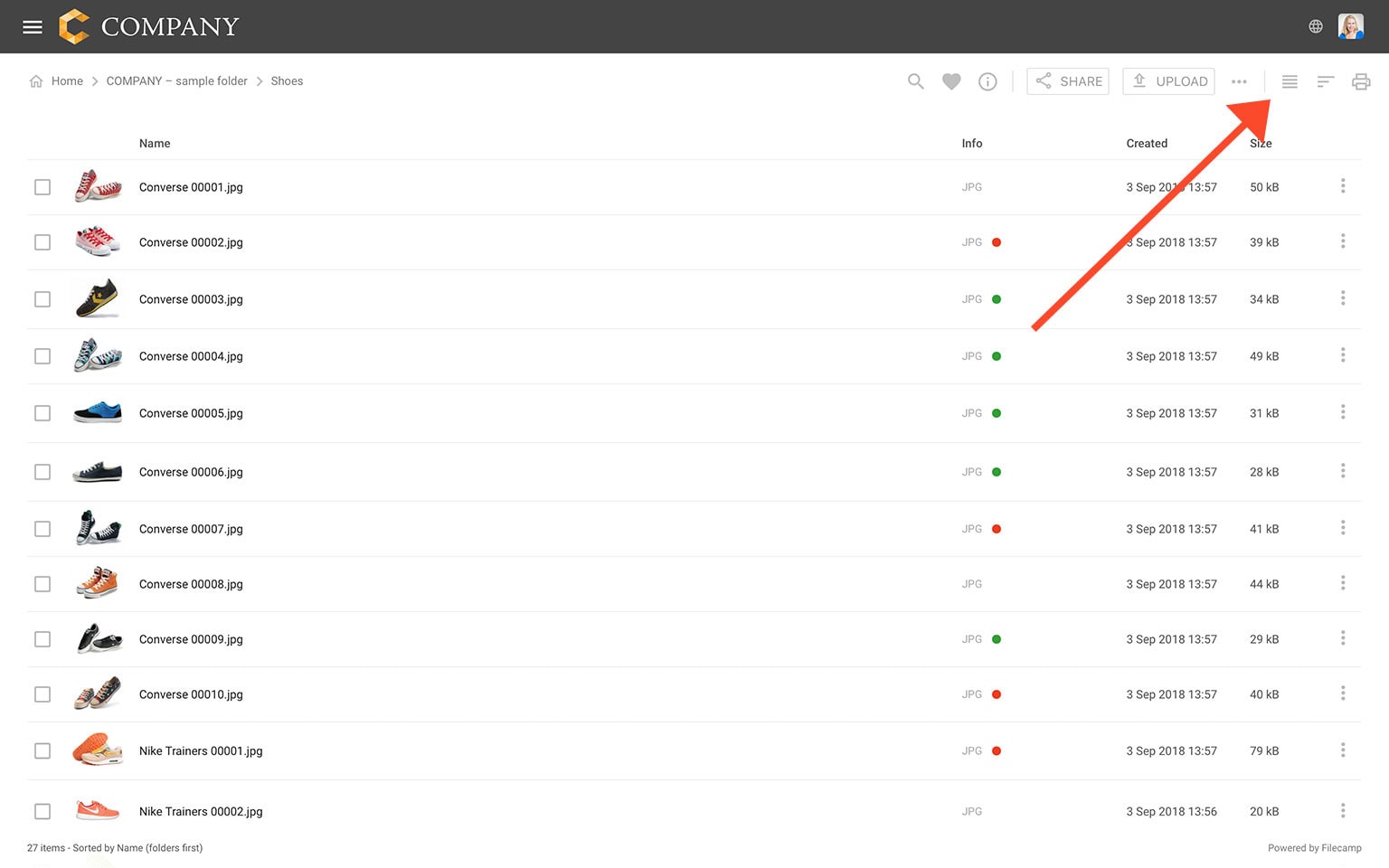Switch view mode with list view icon

click(x=1290, y=81)
